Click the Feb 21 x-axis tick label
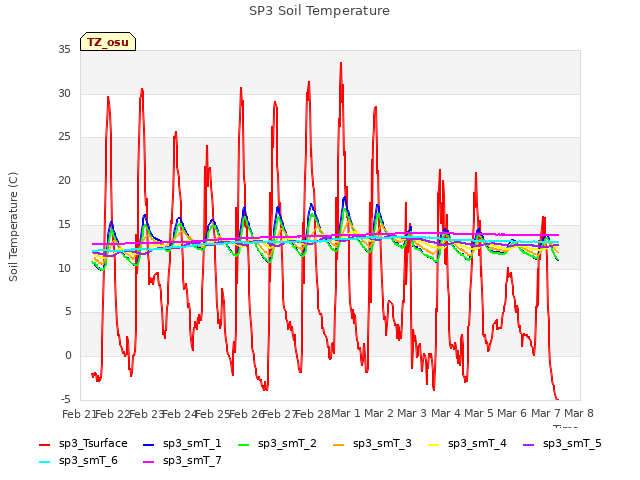 click(78, 414)
